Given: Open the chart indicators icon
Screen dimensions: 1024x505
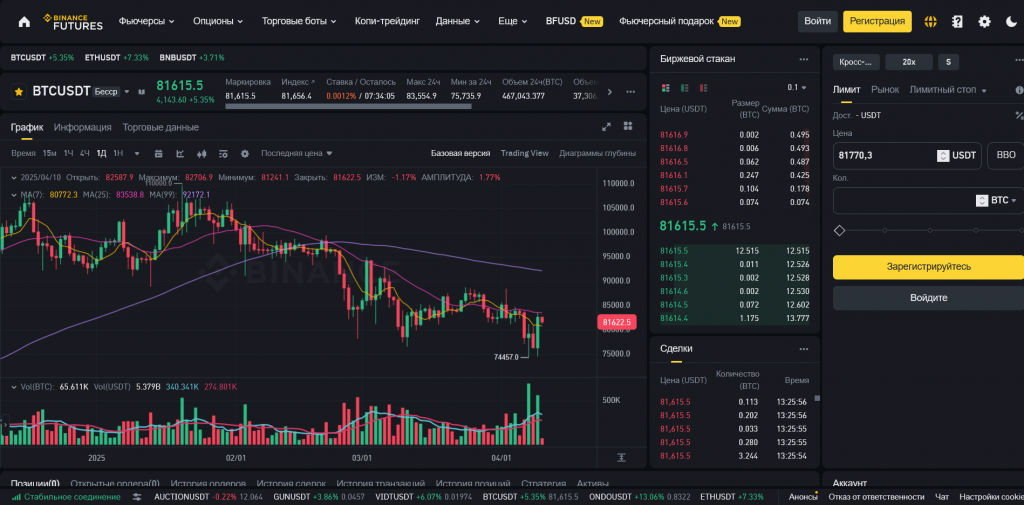Looking at the screenshot, I should point(180,154).
